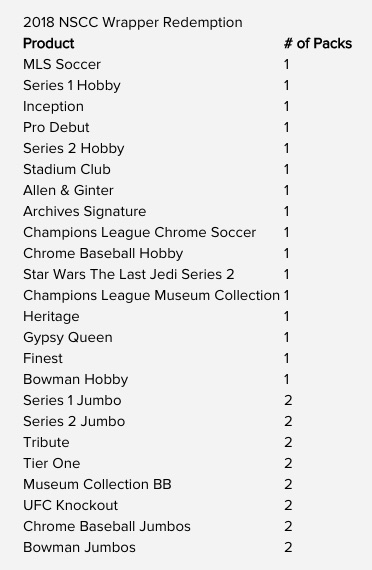Click Chrome Baseball Hobby product

click(103, 254)
